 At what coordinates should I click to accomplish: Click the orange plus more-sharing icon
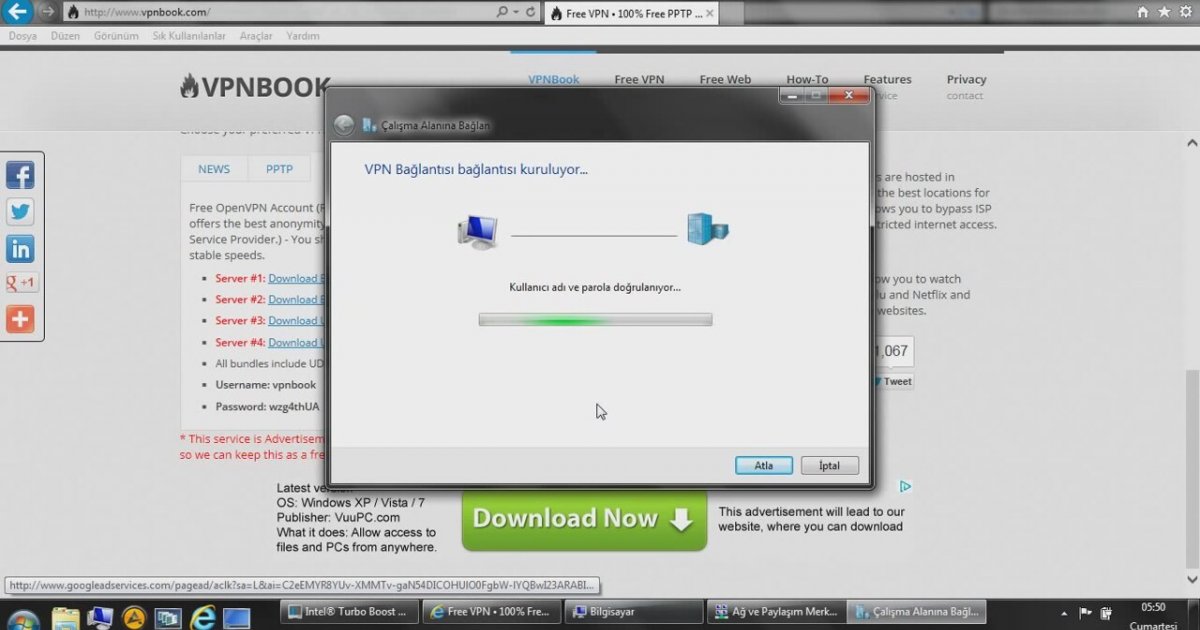[x=20, y=319]
